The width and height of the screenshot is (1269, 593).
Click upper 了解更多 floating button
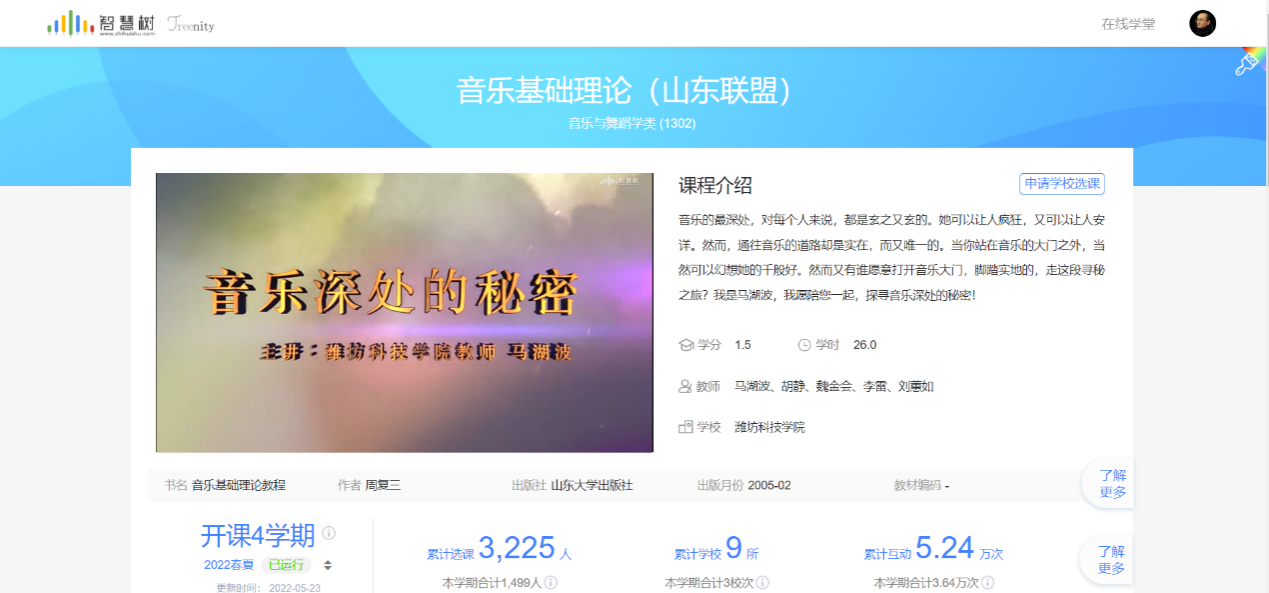[1109, 484]
